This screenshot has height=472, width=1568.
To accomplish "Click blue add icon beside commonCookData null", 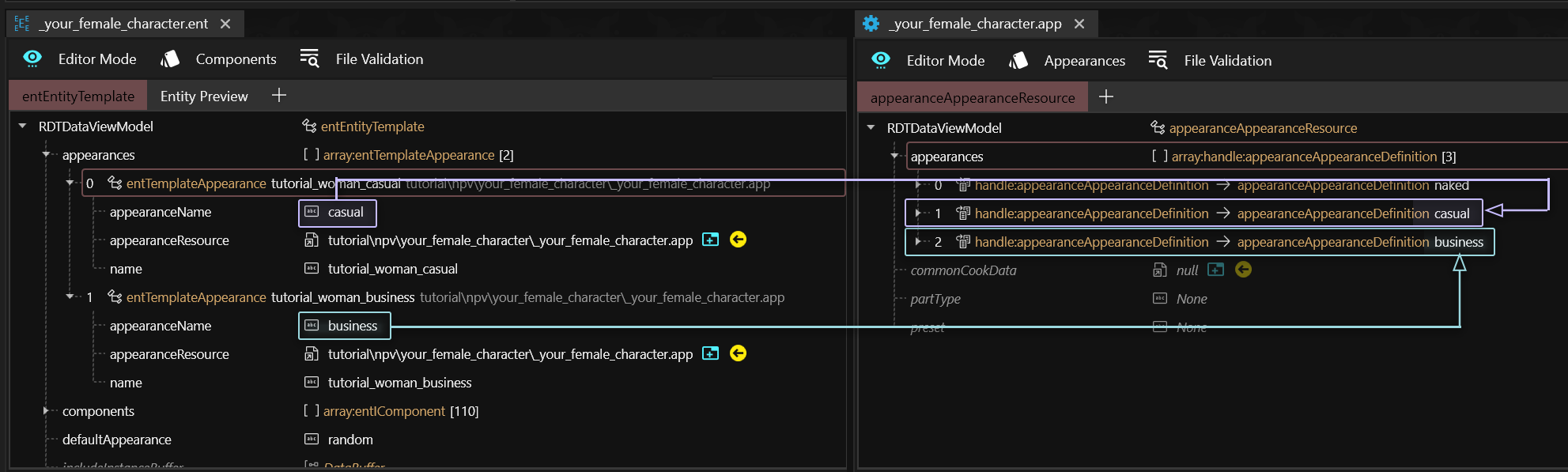I will [1216, 270].
